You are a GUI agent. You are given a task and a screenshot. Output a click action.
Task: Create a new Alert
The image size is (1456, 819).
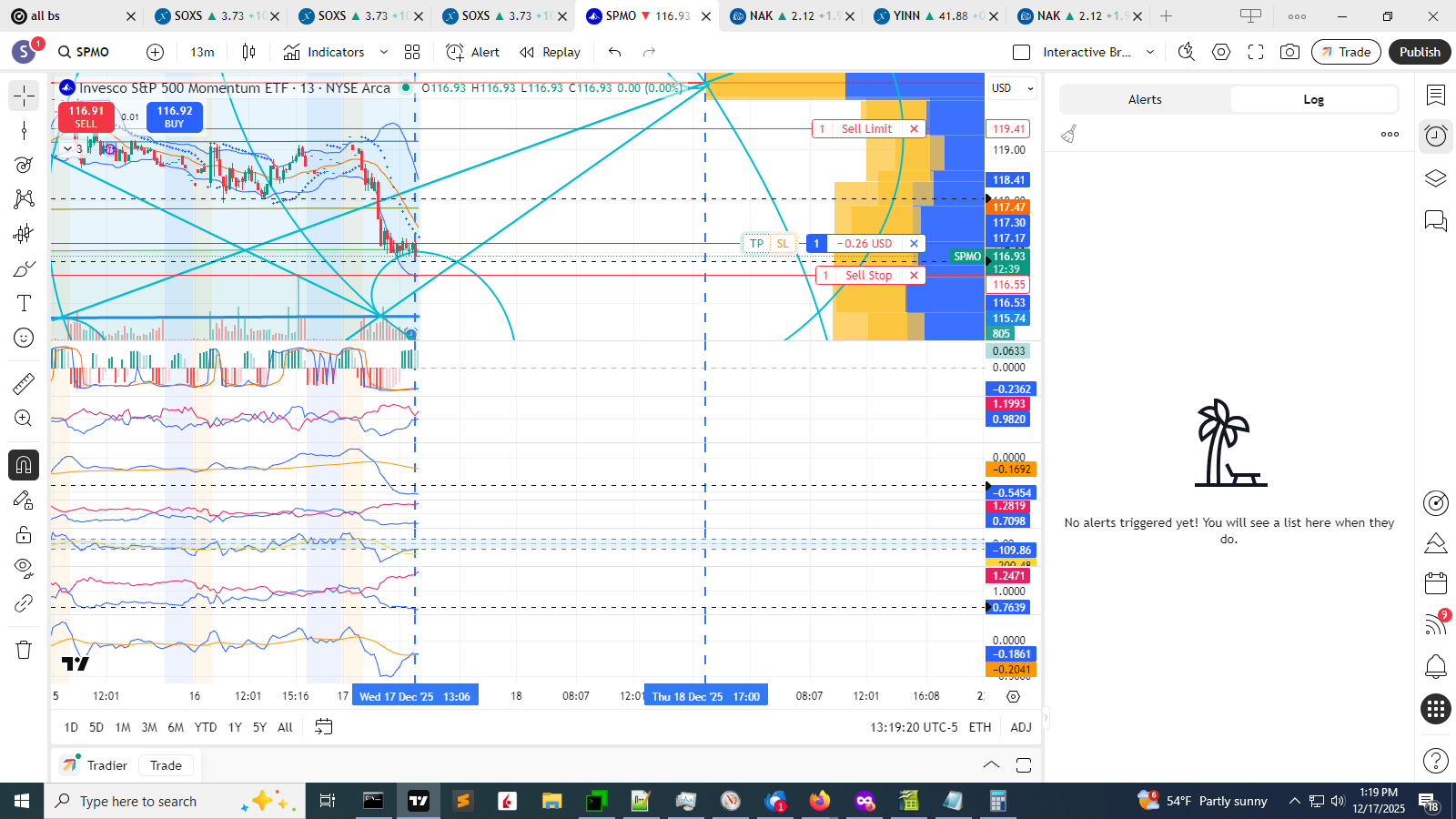(472, 52)
